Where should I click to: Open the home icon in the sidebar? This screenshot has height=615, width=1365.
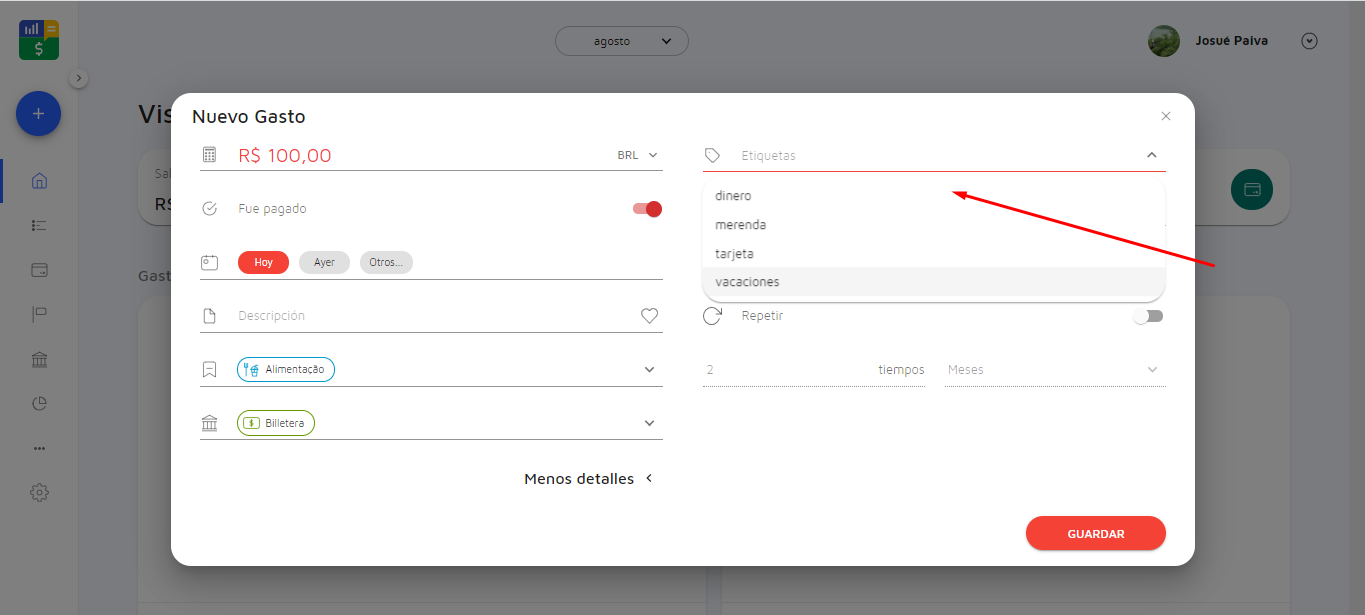click(x=39, y=181)
